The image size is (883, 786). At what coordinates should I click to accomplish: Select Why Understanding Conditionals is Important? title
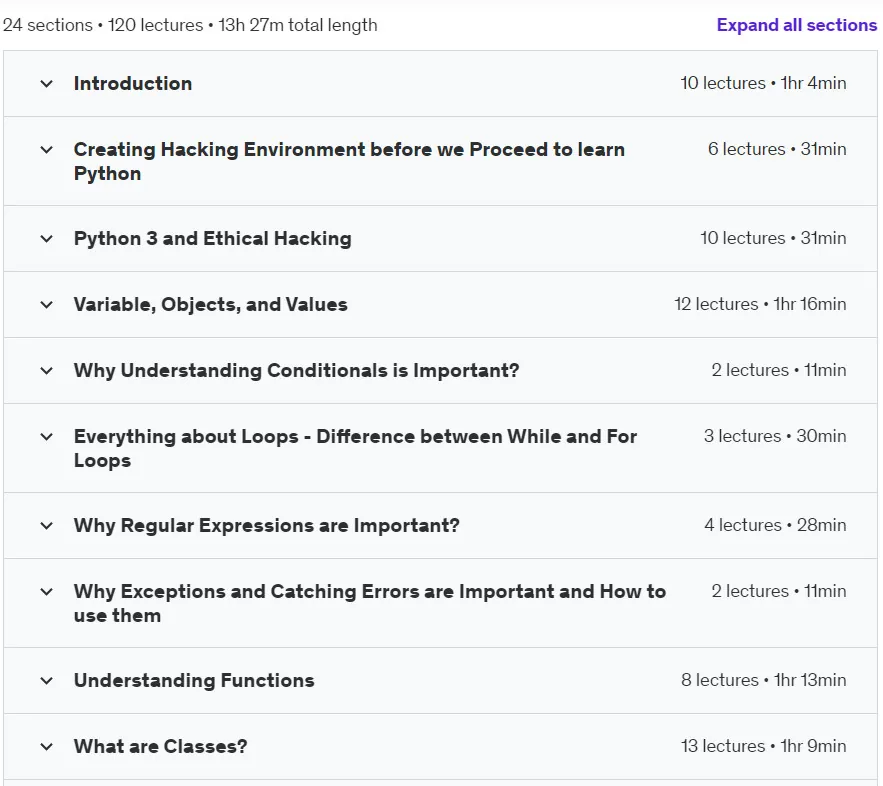coord(296,370)
